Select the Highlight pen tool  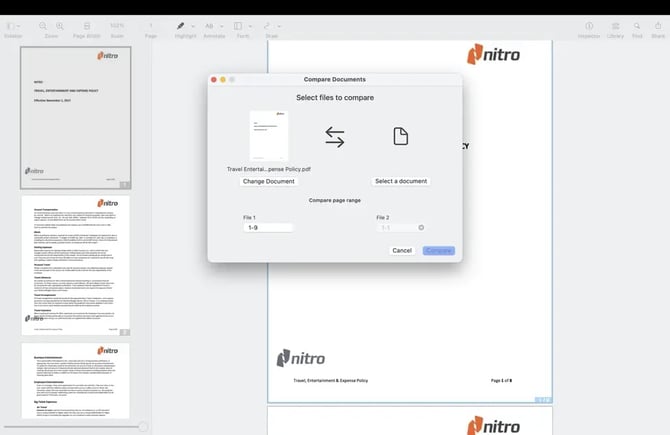click(181, 26)
